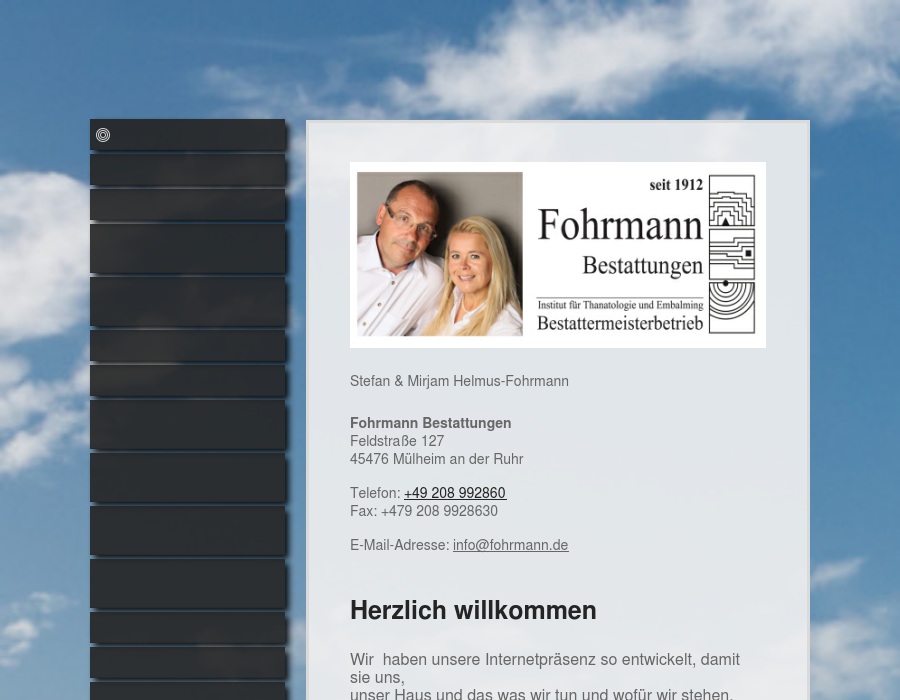Click the "Herzlich willkommen" heading
Viewport: 900px width, 700px height.
473,610
